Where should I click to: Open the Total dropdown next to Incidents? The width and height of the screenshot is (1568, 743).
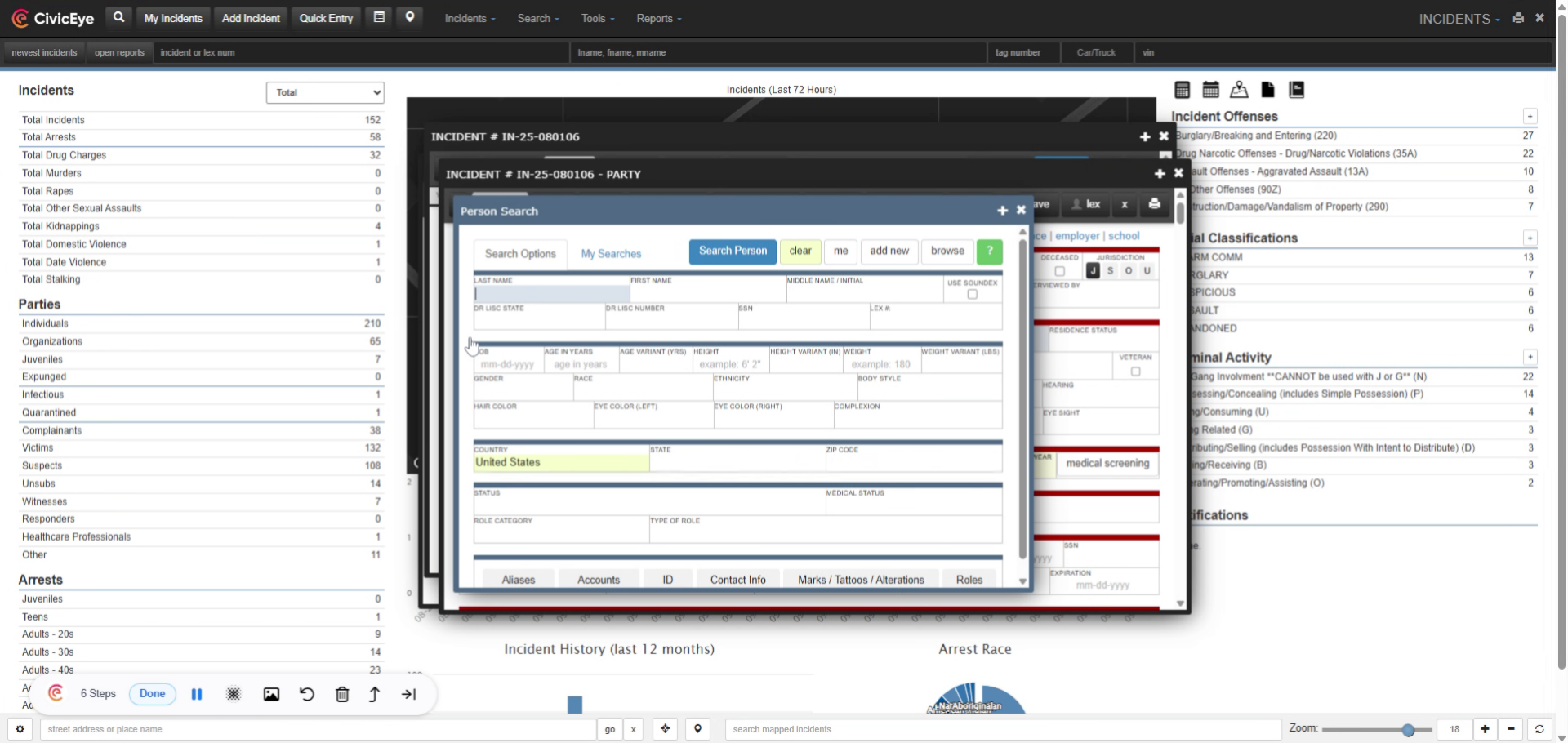325,92
